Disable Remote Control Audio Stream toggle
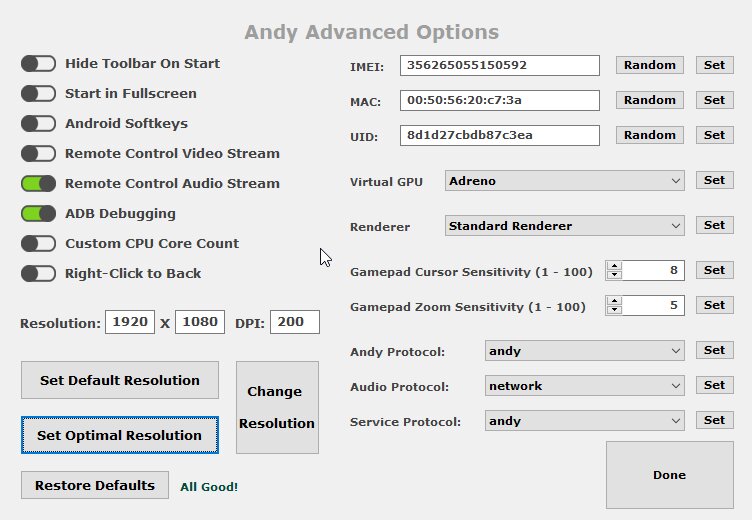The height and width of the screenshot is (520, 752). [38, 183]
